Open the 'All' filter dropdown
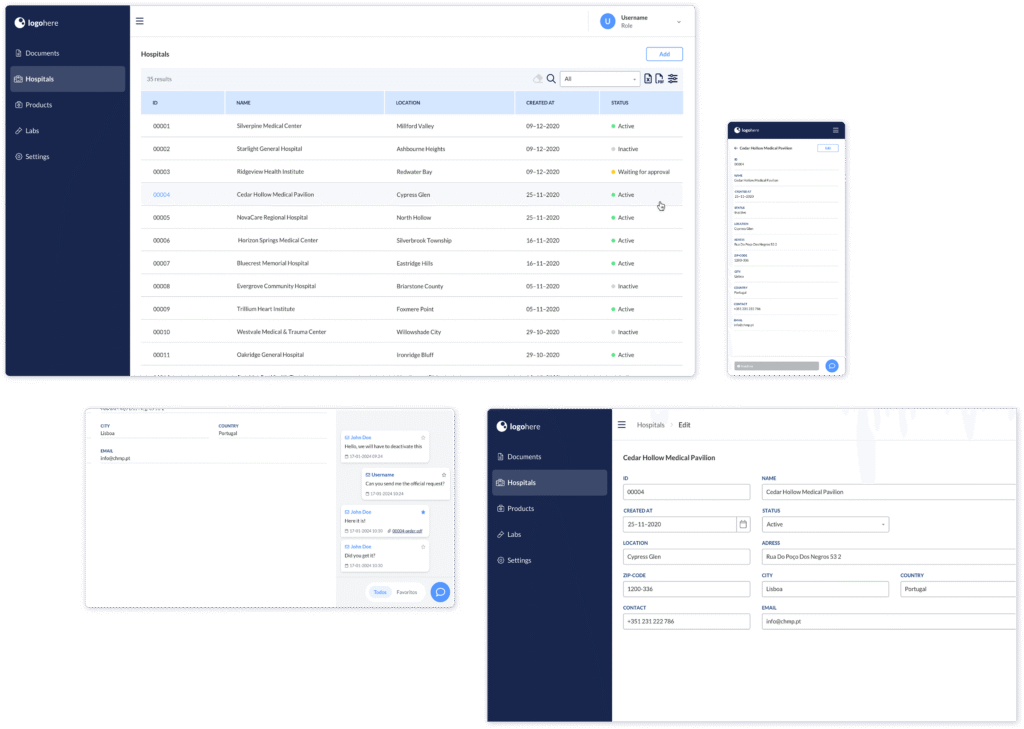This screenshot has width=1024, height=729. click(600, 79)
